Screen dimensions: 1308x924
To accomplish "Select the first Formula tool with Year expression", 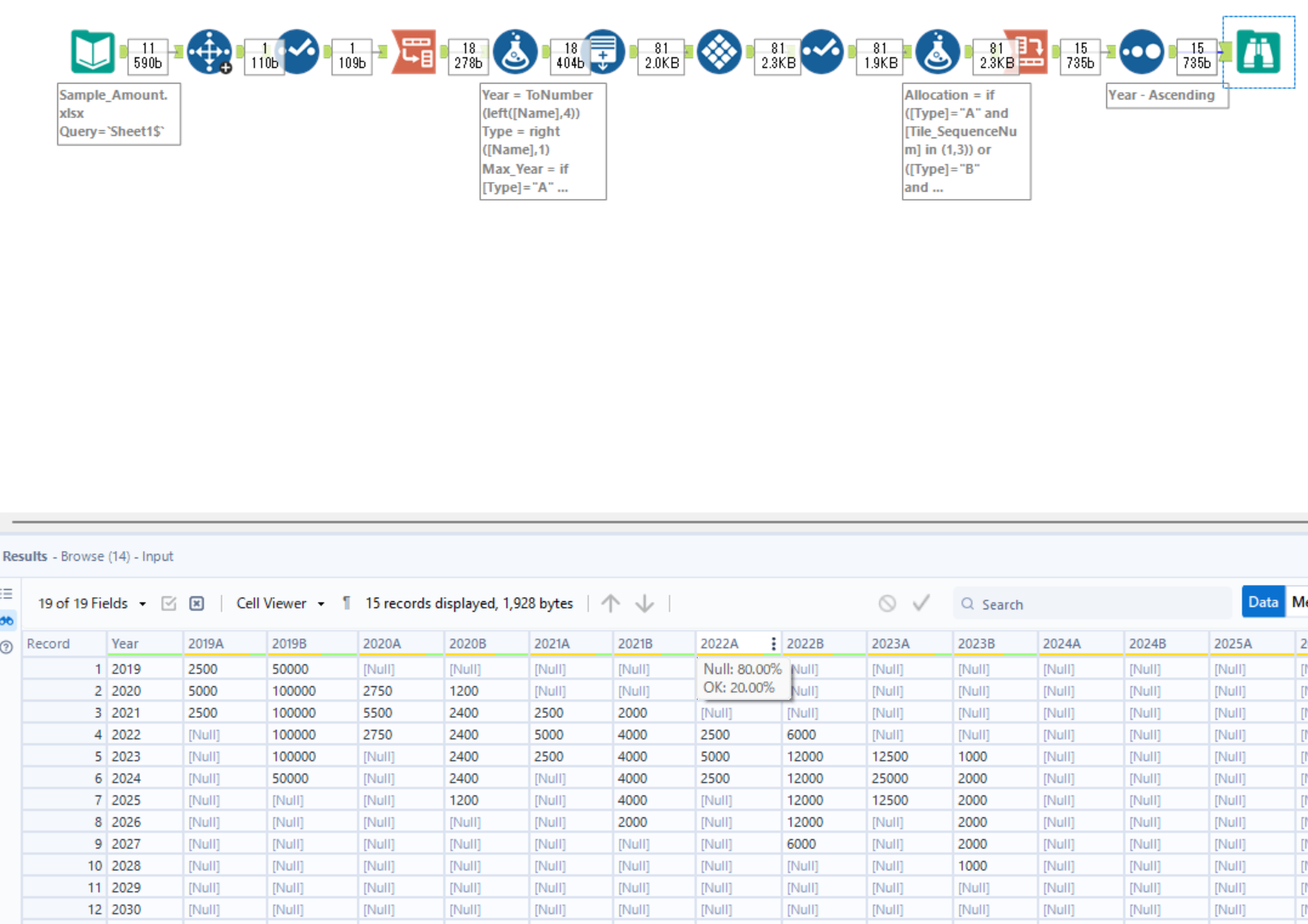I will 515,51.
